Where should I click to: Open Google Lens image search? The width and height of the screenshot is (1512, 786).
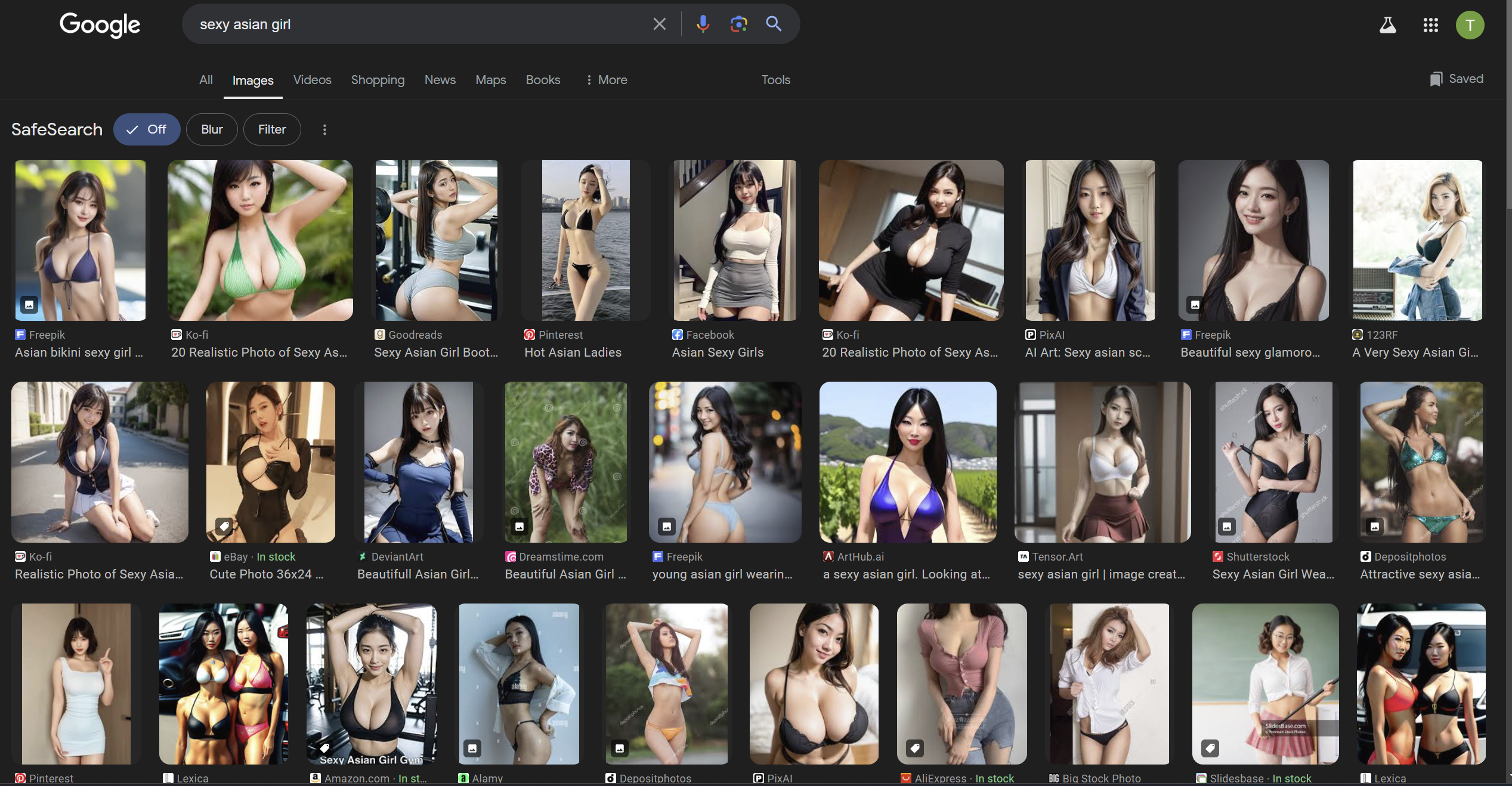[x=738, y=24]
